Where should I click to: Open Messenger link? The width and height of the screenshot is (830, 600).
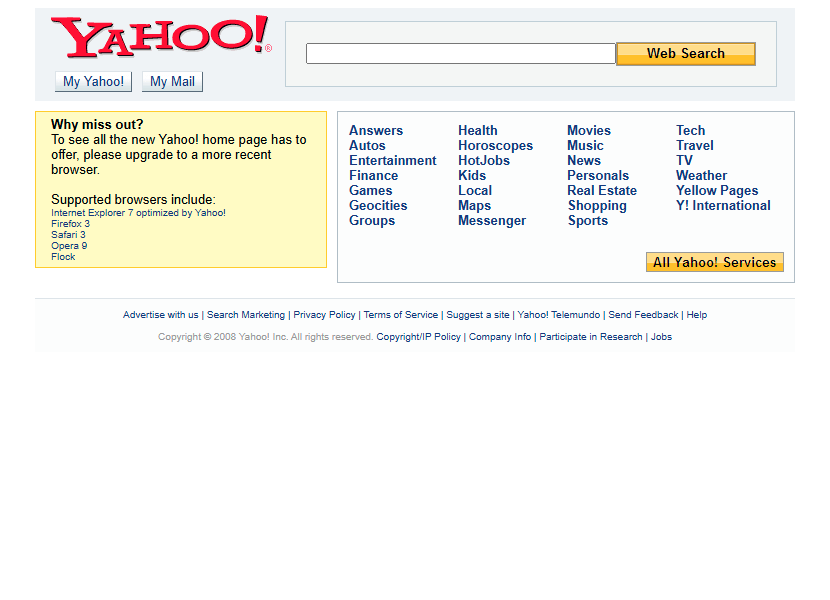(492, 221)
